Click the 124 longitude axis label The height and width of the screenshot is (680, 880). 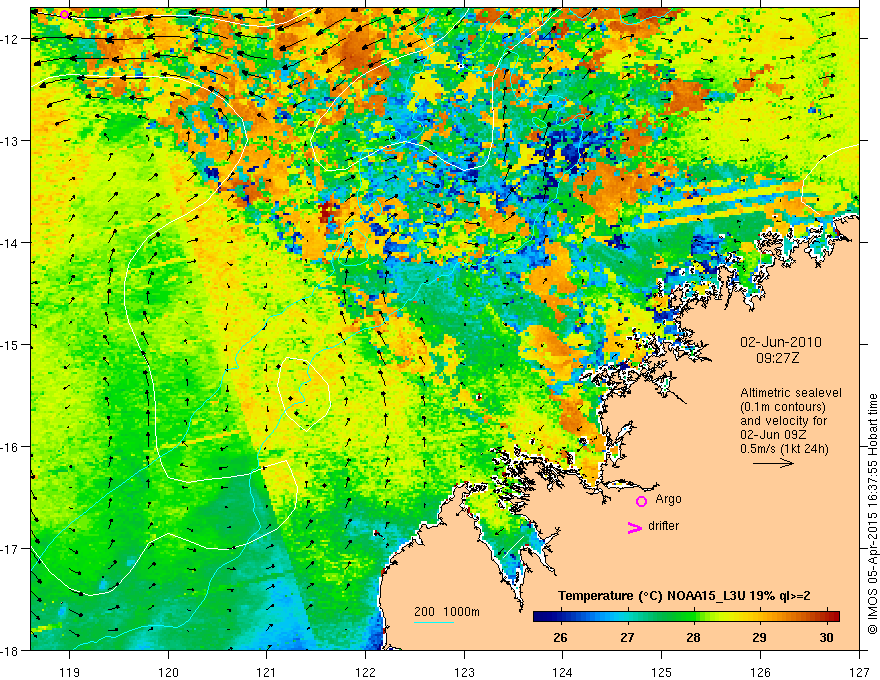coord(563,672)
